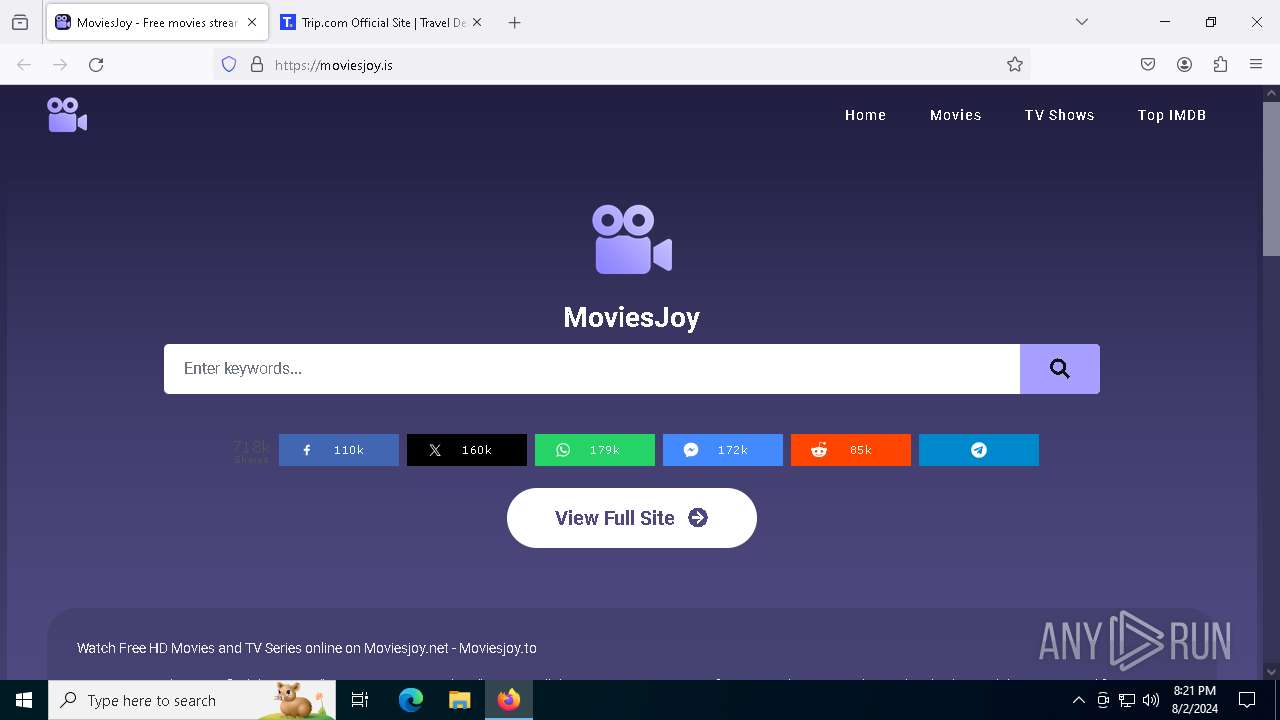The image size is (1280, 720).
Task: Click the large MoviesJoy center camera logo
Action: tap(632, 239)
